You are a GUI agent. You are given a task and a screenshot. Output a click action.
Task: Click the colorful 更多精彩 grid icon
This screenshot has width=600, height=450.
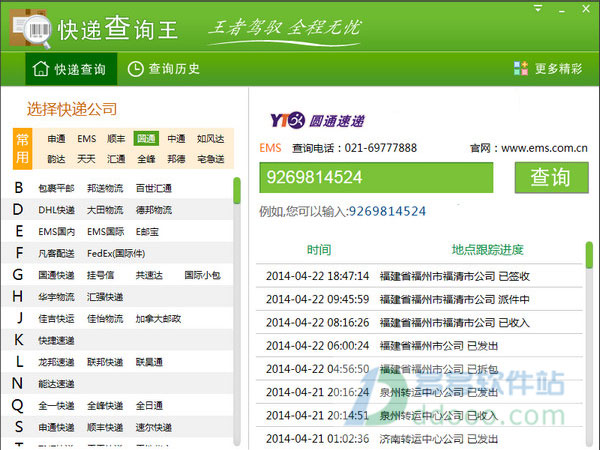pyautogui.click(x=520, y=68)
